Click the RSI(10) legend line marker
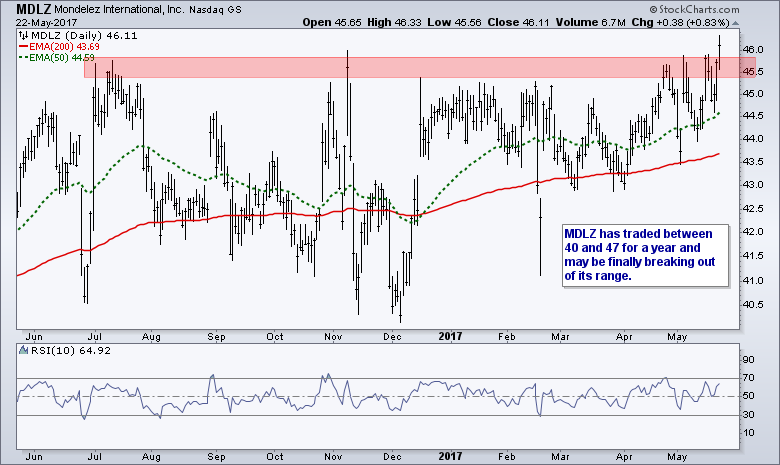780x465 pixels. pyautogui.click(x=23, y=351)
